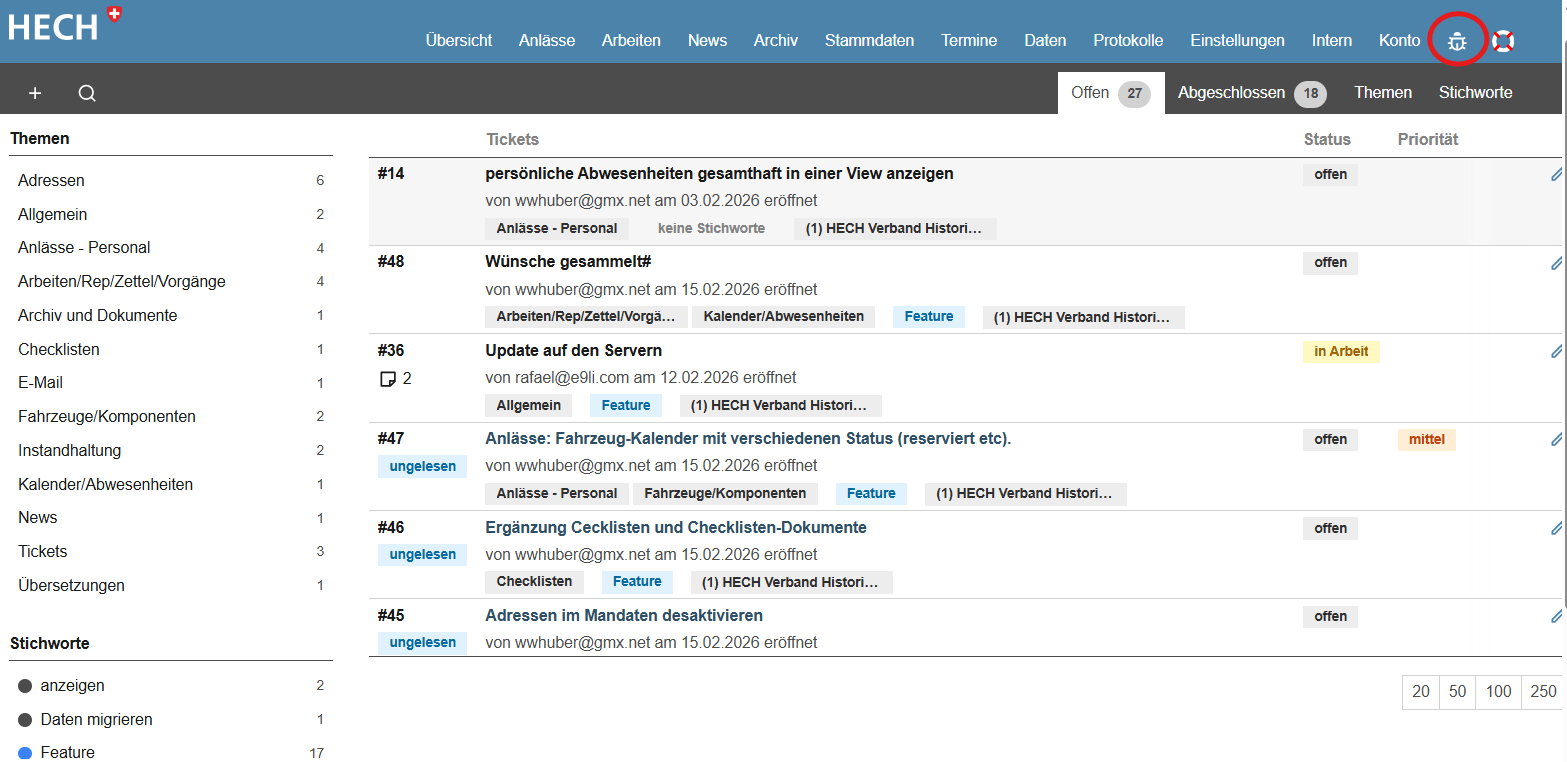Click the plus icon to add a ticket
Viewport: 1567px width, 762px height.
coord(35,93)
